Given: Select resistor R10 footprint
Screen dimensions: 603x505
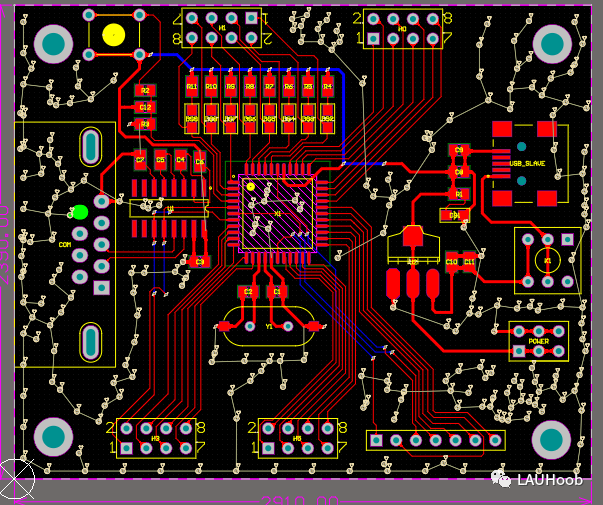Looking at the screenshot, I should click(x=211, y=86).
